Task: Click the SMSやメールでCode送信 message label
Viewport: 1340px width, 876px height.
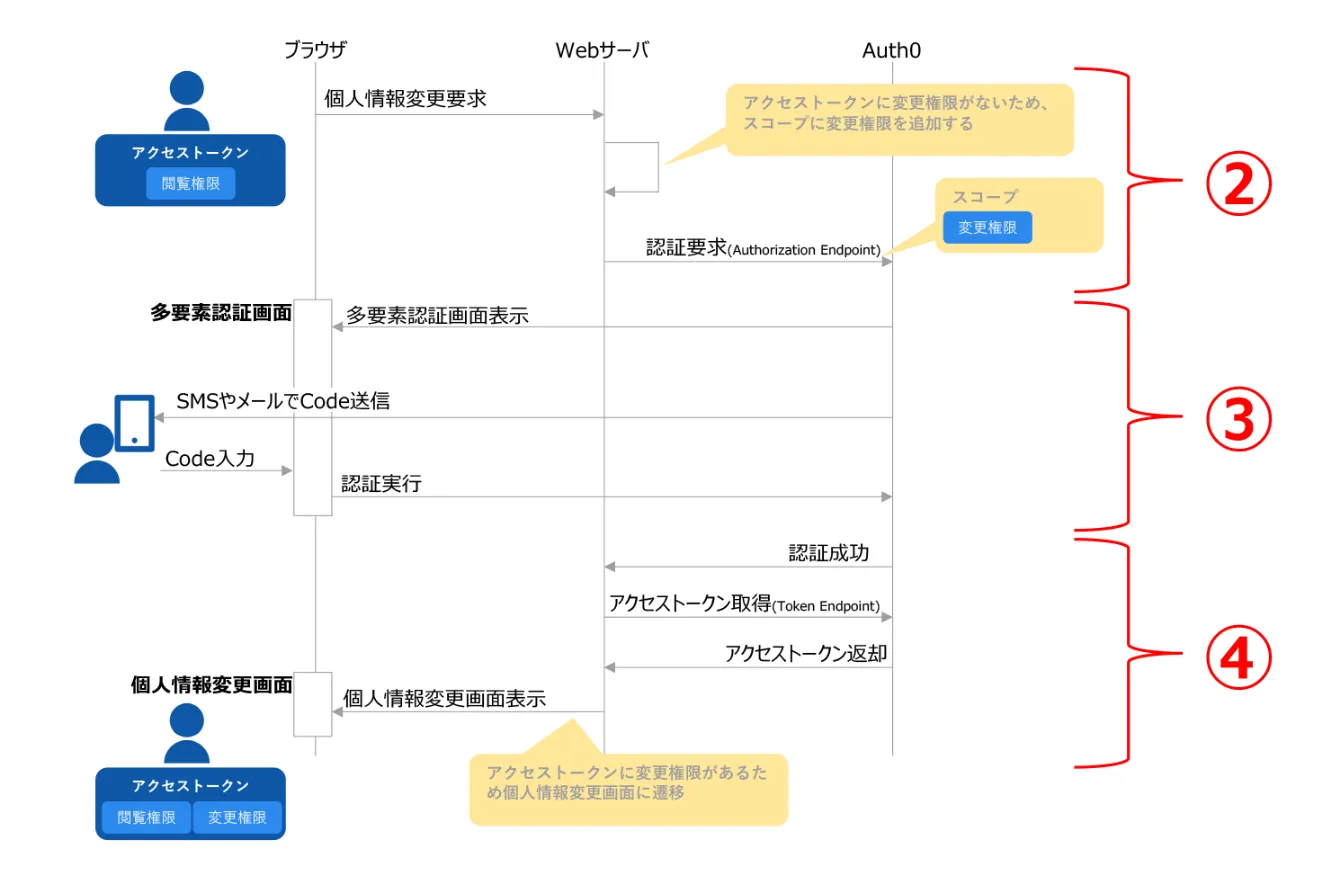Action: click(283, 402)
